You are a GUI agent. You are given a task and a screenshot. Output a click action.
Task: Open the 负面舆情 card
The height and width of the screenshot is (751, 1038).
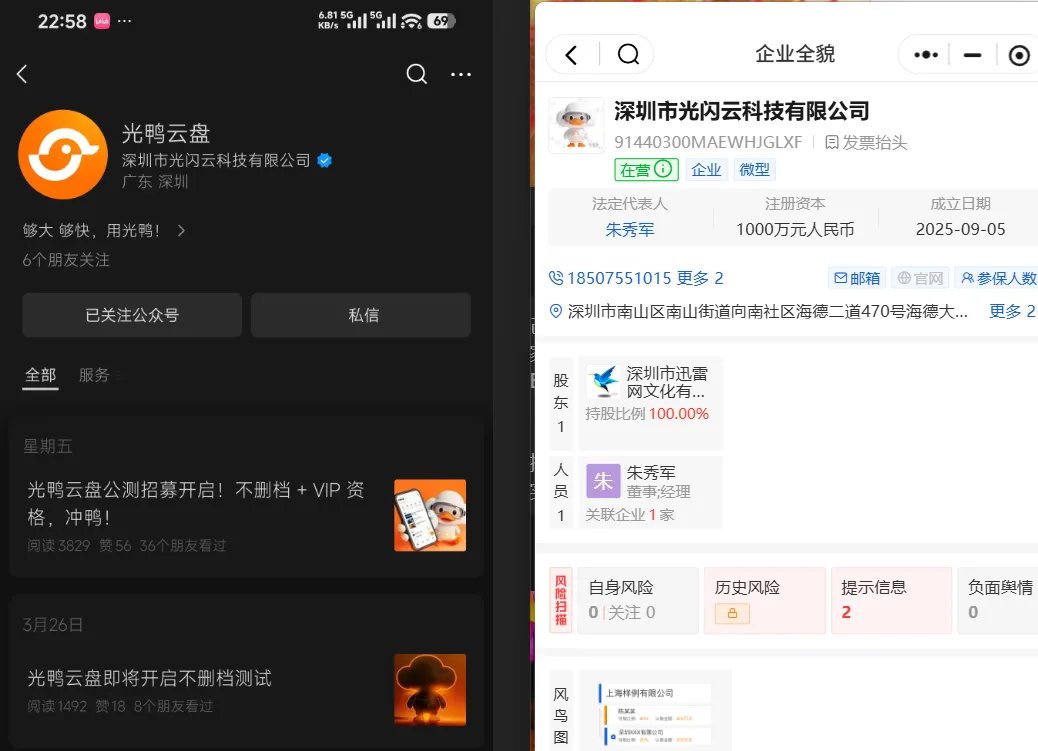click(998, 600)
